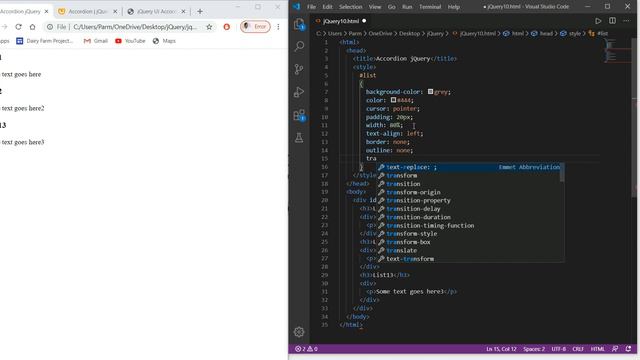640x360 pixels.
Task: Click the VS Code logo icon
Action: click(x=296, y=7)
